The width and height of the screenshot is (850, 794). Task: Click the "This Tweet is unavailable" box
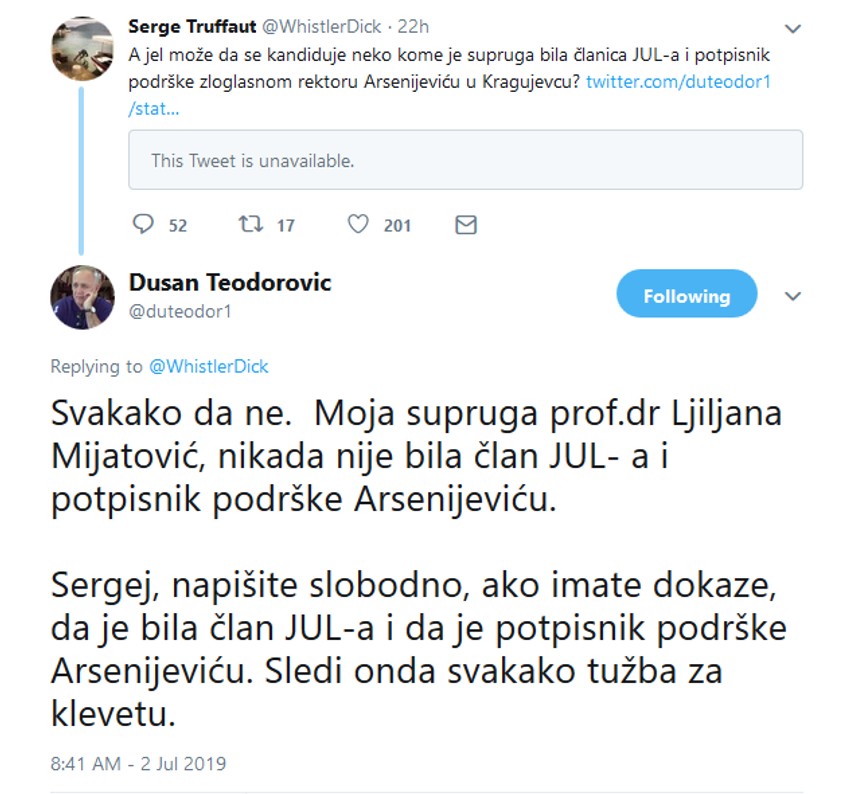(465, 160)
